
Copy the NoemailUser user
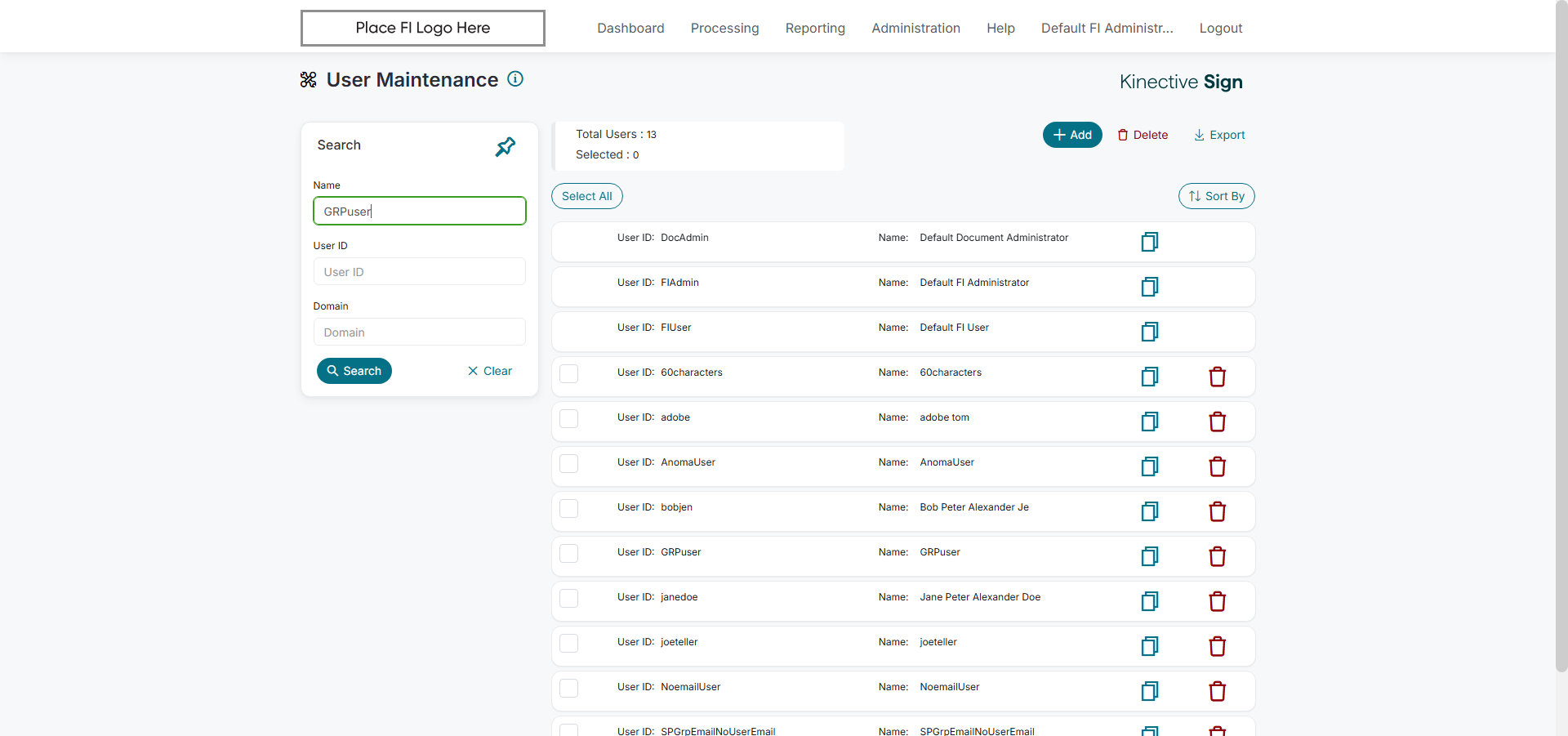pos(1150,691)
